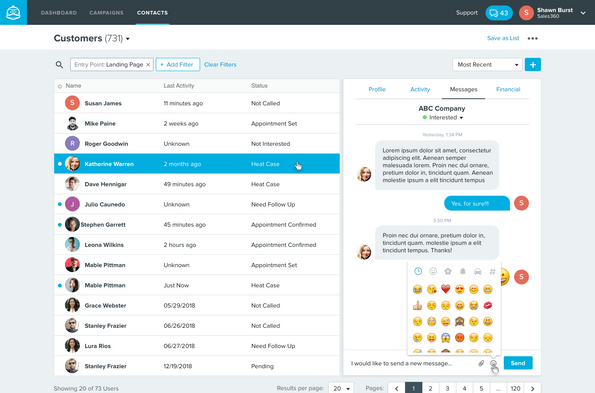Click the search magnifier icon
595x393 pixels.
click(x=59, y=64)
